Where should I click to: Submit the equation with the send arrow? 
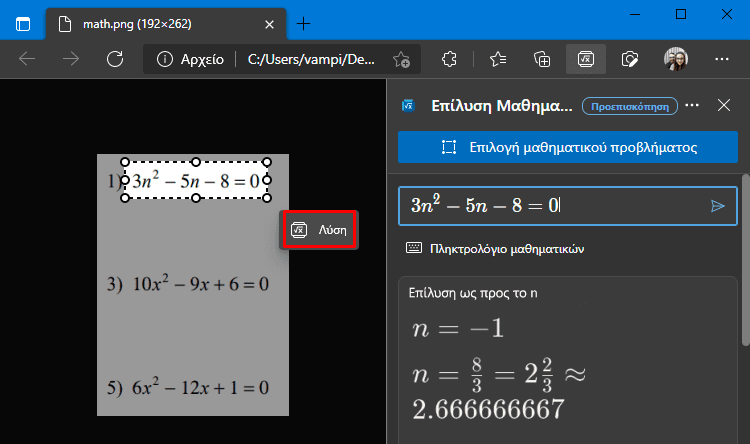pyautogui.click(x=717, y=206)
